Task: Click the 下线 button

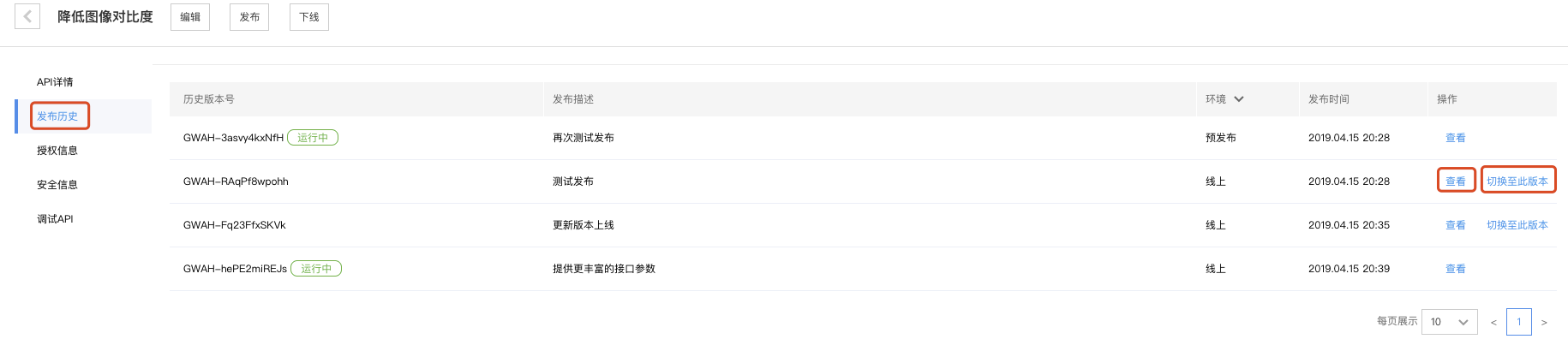Action: click(309, 17)
